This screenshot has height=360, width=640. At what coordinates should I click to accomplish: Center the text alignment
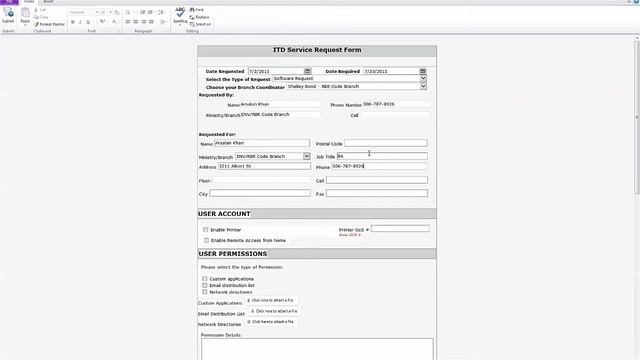[x=136, y=22]
